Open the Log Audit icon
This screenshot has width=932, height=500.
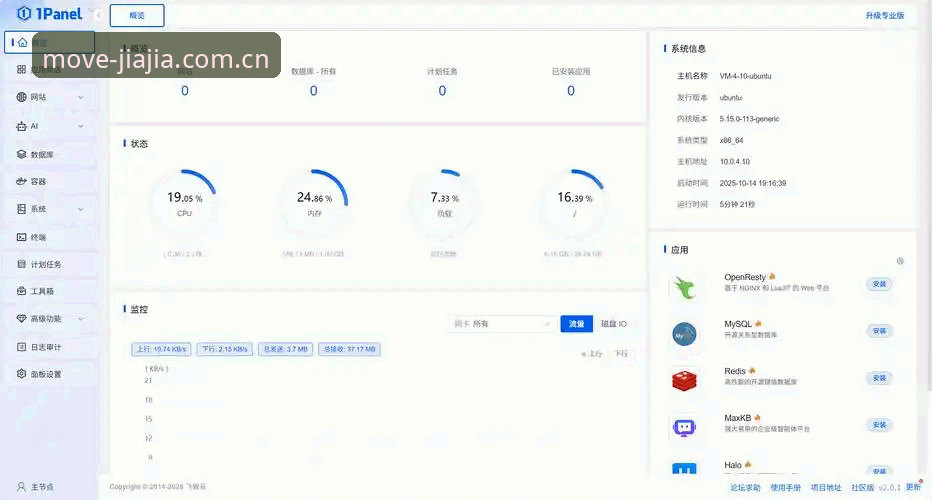tap(21, 347)
